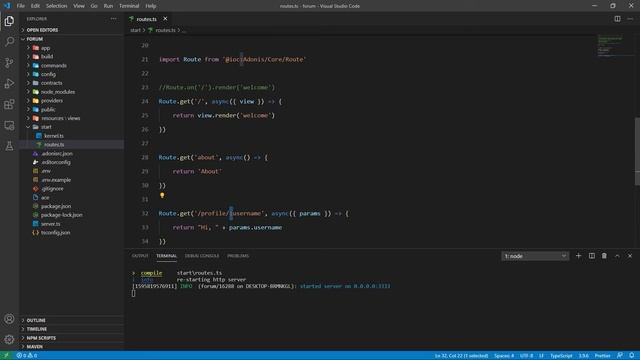This screenshot has width=640, height=360.
Task: Maximize the panel with up chevron
Action: click(x=617, y=256)
